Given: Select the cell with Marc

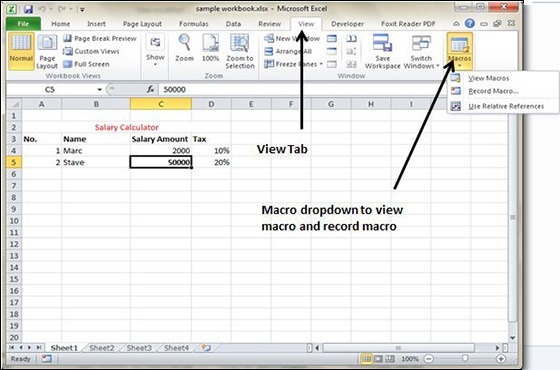Looking at the screenshot, I should pos(96,151).
